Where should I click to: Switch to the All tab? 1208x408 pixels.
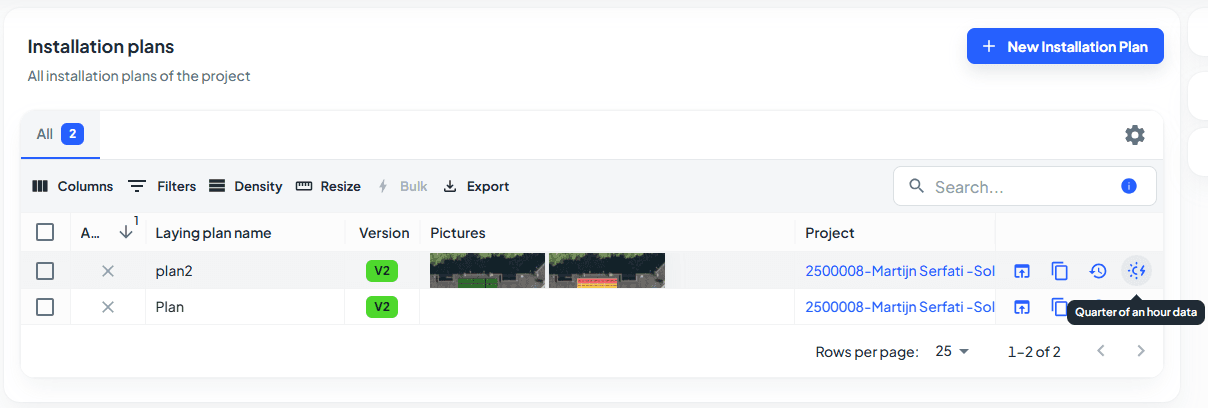click(59, 134)
